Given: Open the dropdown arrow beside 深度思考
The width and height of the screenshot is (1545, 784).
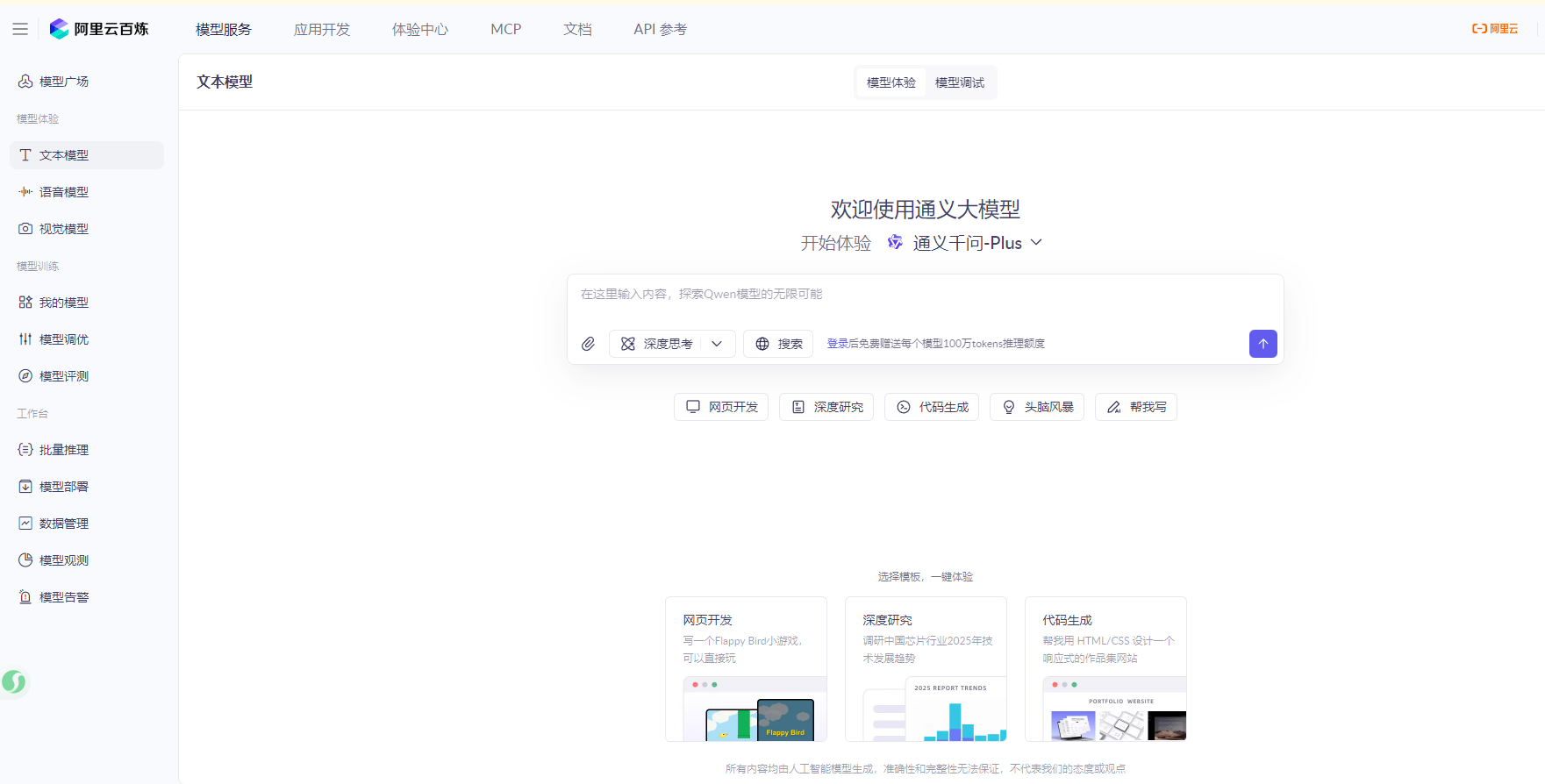Looking at the screenshot, I should [717, 344].
